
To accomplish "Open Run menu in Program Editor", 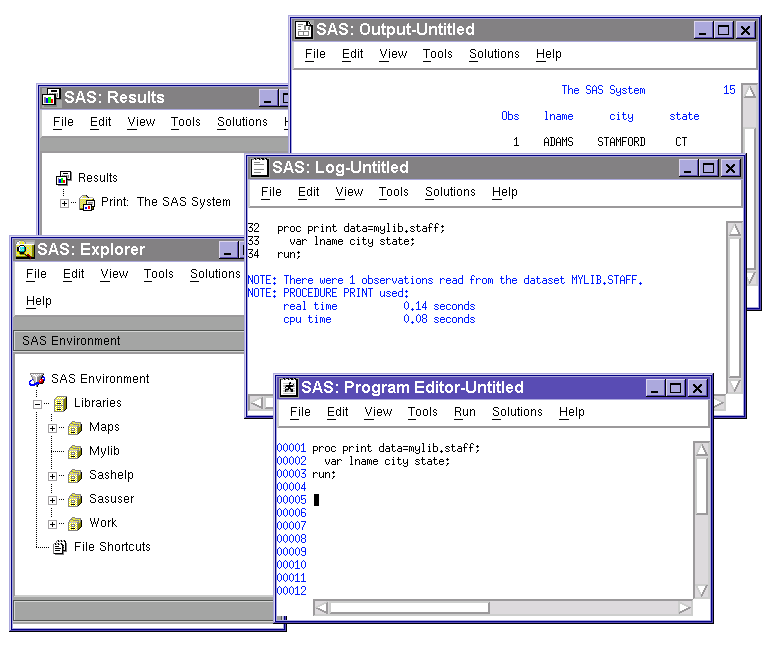I will click(x=465, y=412).
